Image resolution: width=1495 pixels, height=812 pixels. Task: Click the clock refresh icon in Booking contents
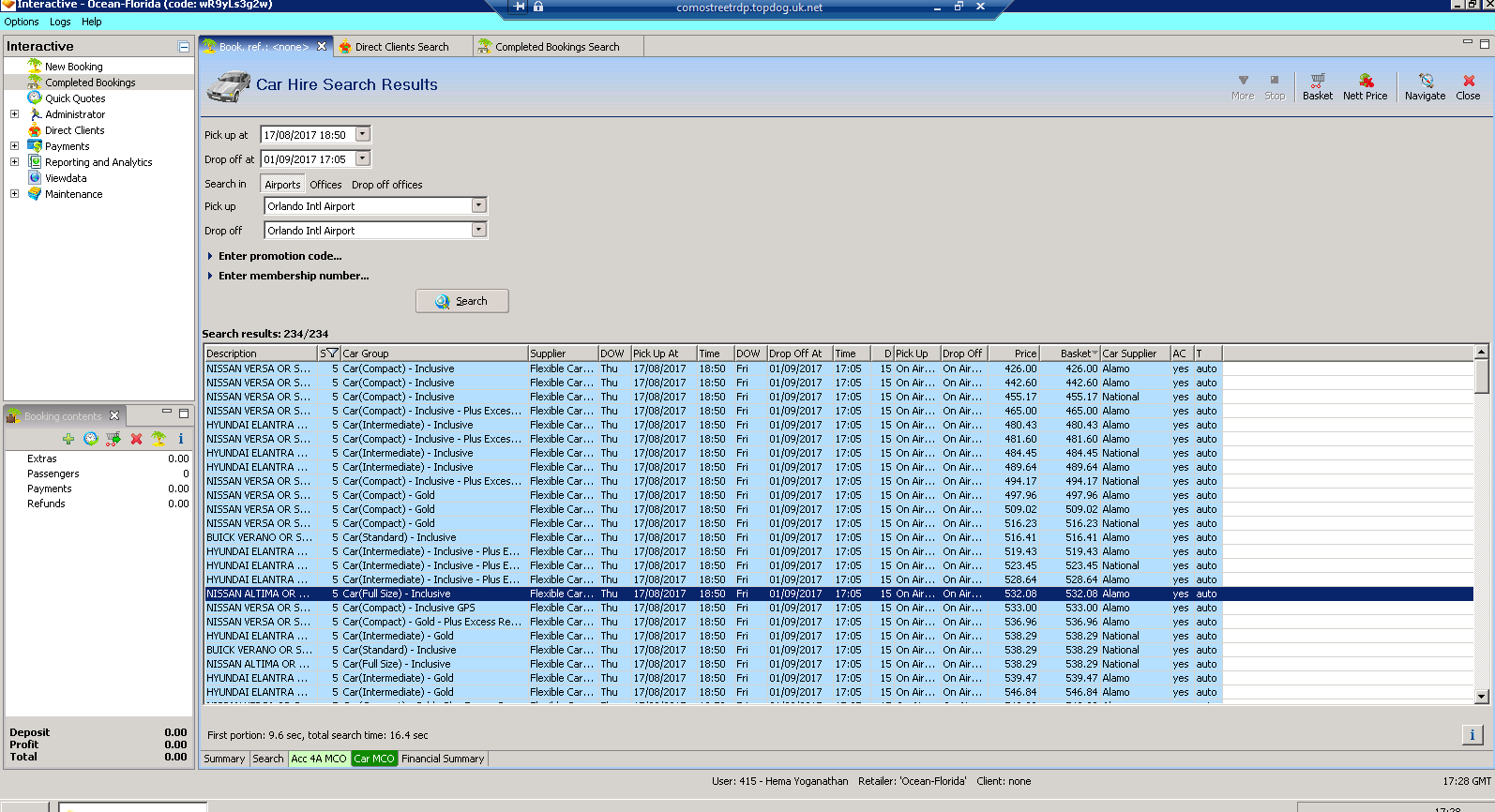click(x=91, y=439)
